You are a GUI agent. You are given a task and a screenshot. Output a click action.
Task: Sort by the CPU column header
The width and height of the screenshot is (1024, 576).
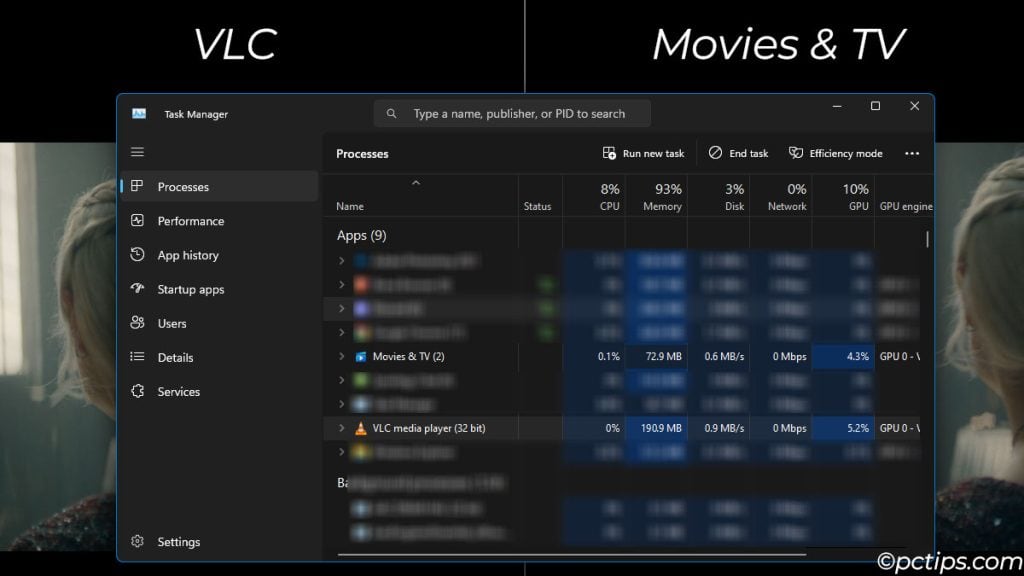coord(594,196)
